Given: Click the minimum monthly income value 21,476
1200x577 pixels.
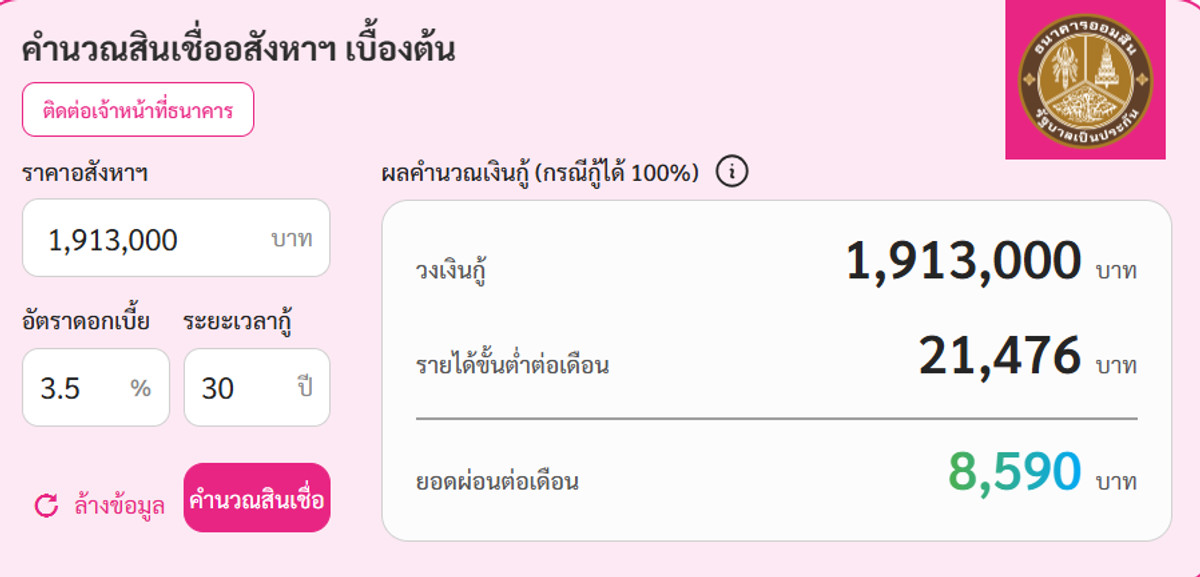Looking at the screenshot, I should 999,355.
